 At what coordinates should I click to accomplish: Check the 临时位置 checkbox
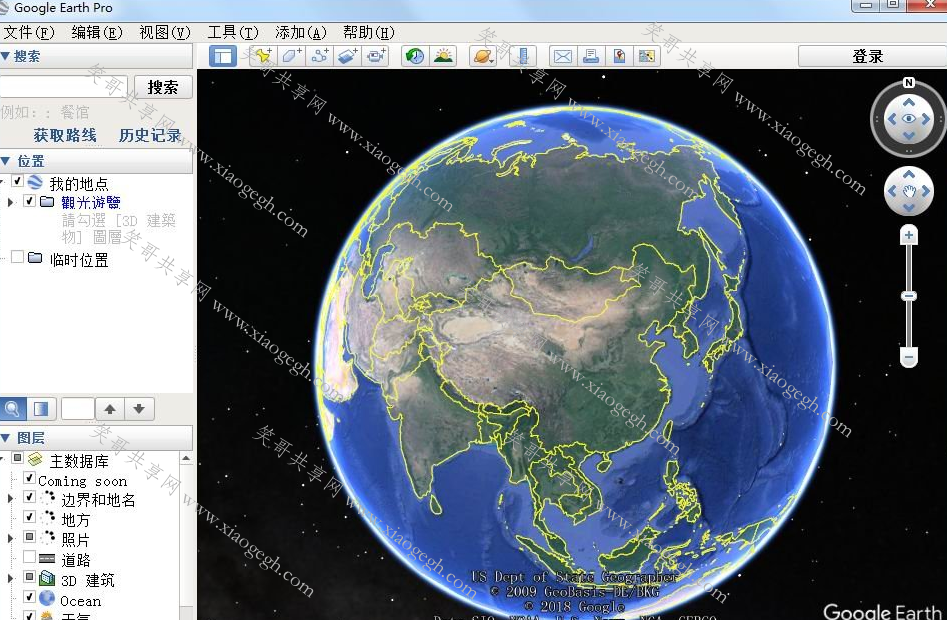(x=18, y=257)
